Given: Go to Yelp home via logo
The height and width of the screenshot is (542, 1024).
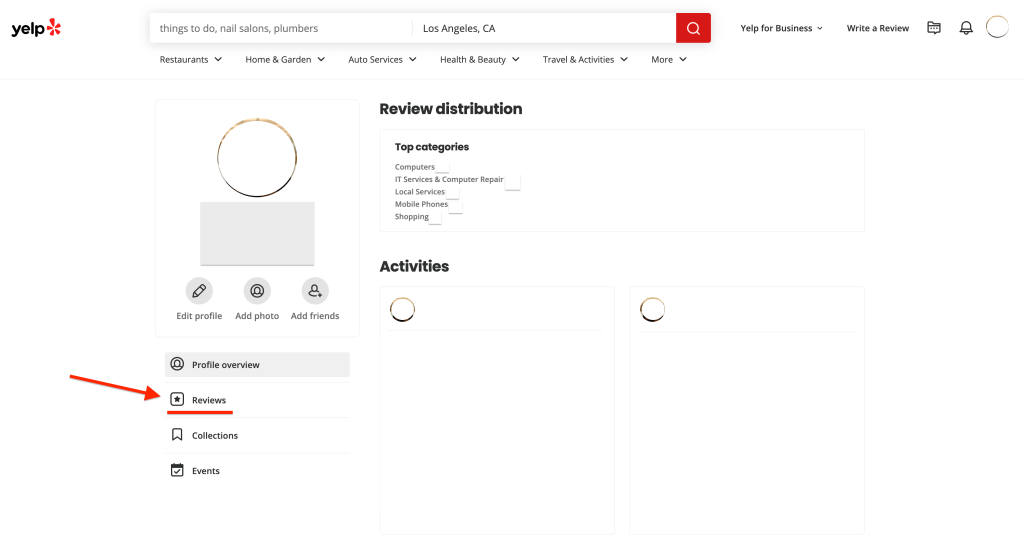Looking at the screenshot, I should 36,28.
